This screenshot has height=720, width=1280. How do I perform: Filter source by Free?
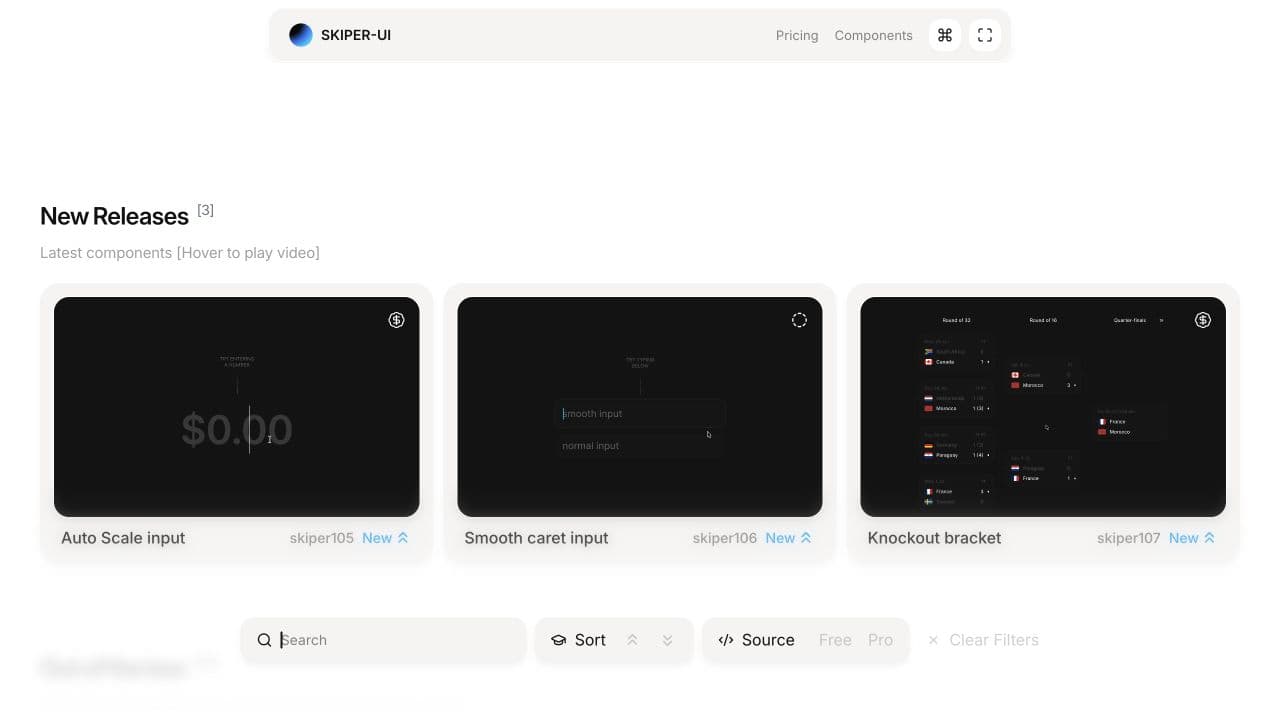pyautogui.click(x=835, y=640)
